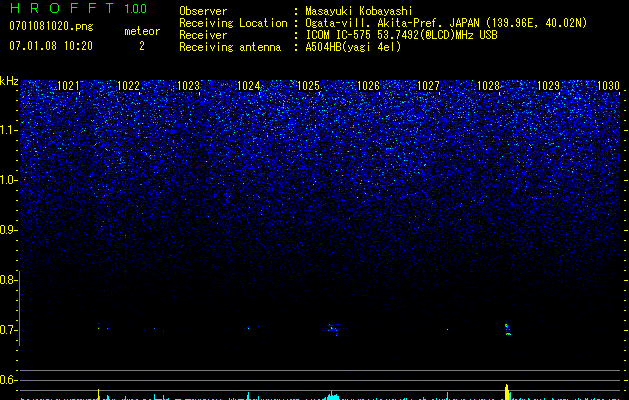Click time marker 1021
Screen dimensions: 629x400
[x=69, y=86]
